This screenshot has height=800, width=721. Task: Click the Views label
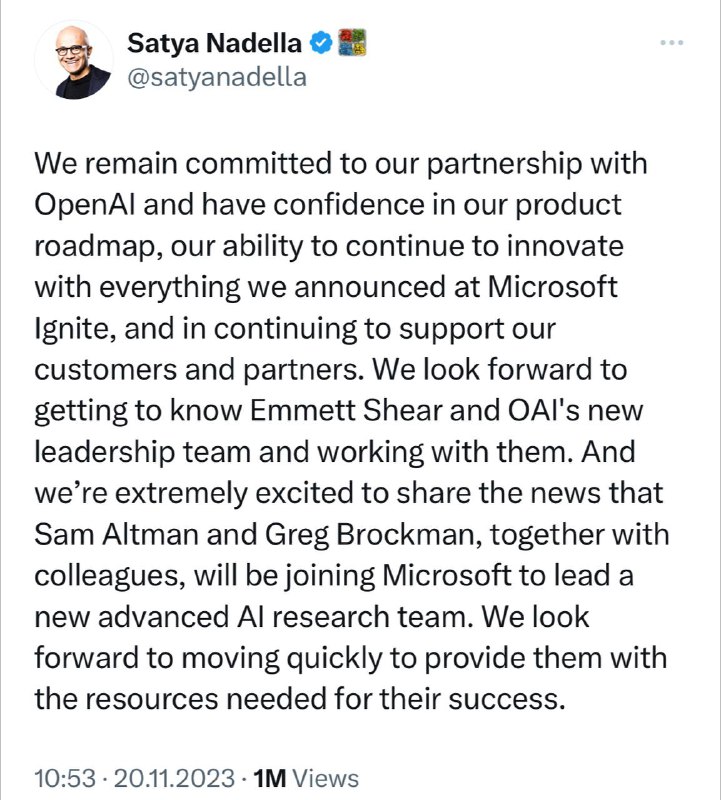pyautogui.click(x=326, y=779)
